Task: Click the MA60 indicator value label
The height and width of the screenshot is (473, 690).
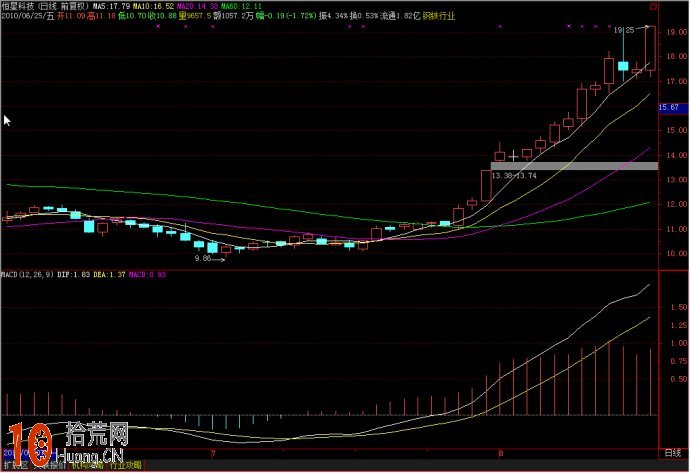Action: point(246,5)
